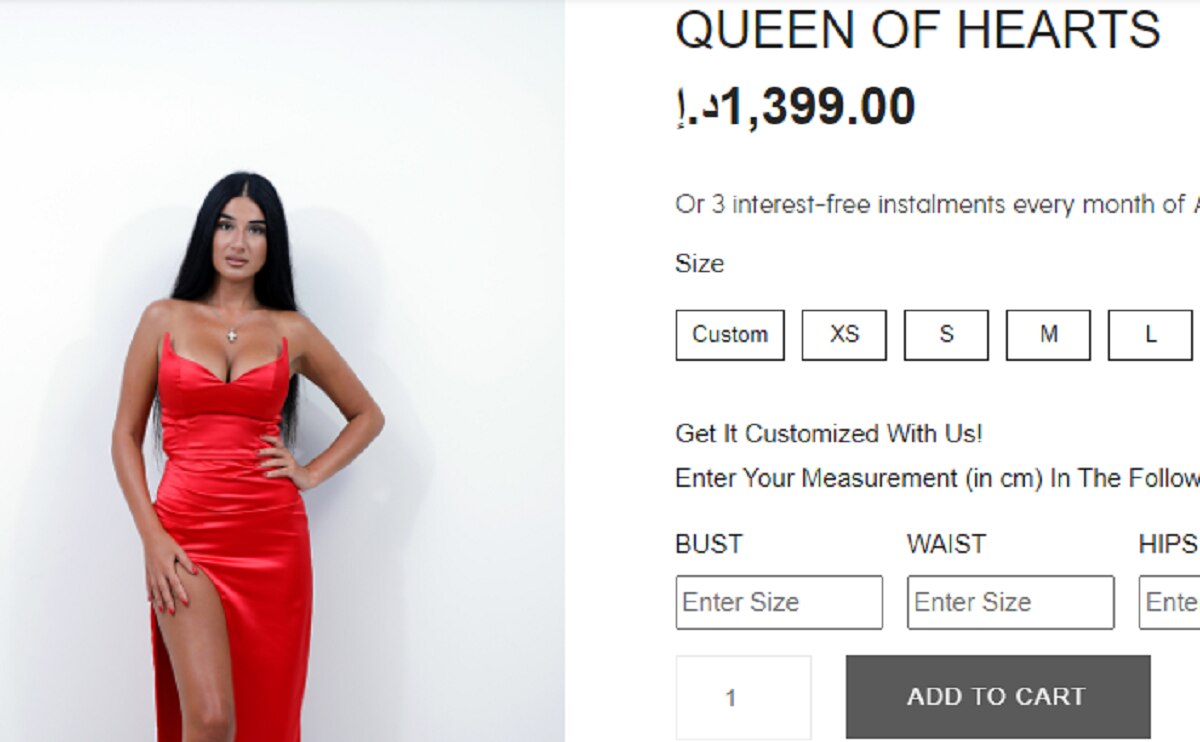Click the QUEEN OF HEARTS product title
Image resolution: width=1200 pixels, height=742 pixels.
pyautogui.click(x=918, y=30)
